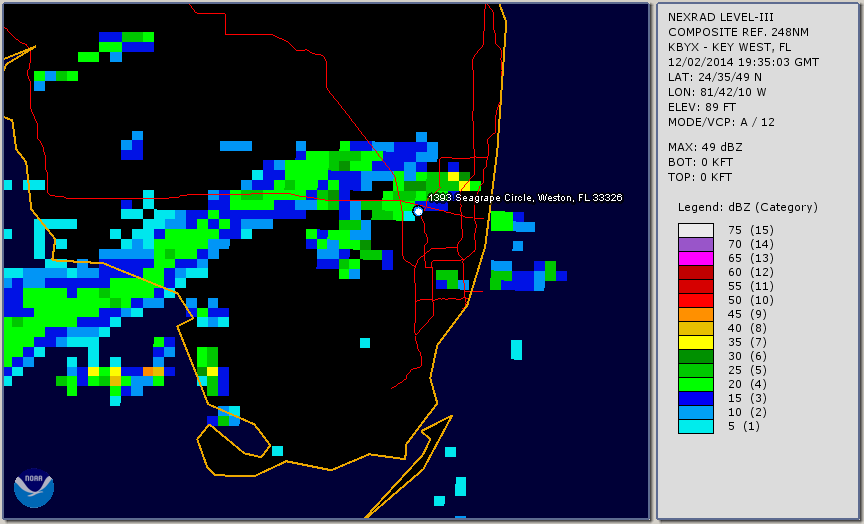This screenshot has width=864, height=524.
Task: Click the MAX: 49 dBZ value
Action: pyautogui.click(x=705, y=147)
